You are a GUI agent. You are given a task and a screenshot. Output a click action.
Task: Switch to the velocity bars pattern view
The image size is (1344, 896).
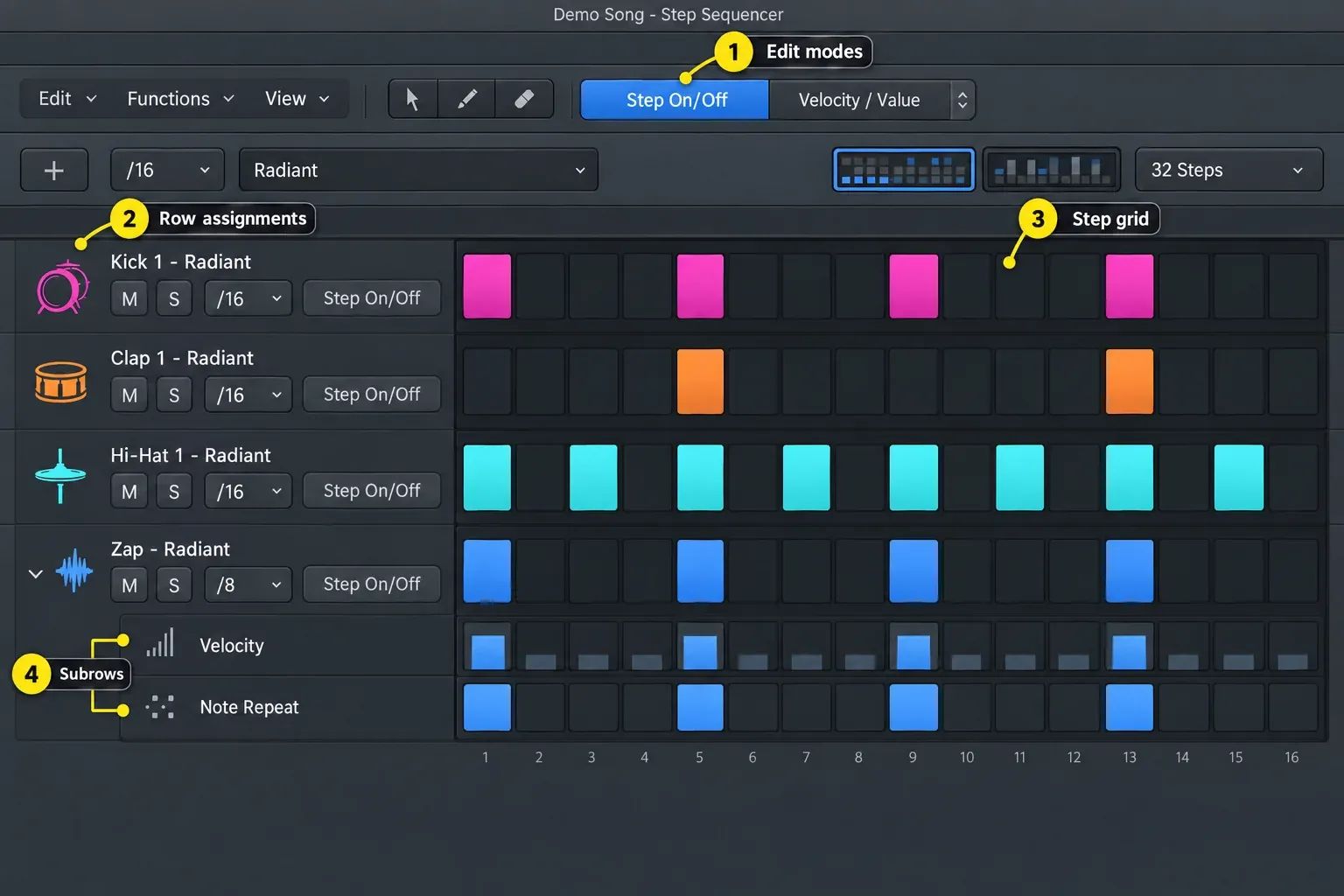pos(1052,170)
